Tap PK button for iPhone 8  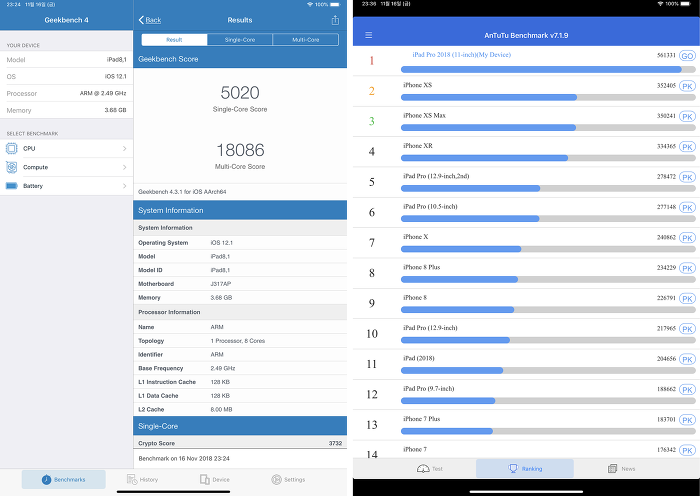pos(687,299)
